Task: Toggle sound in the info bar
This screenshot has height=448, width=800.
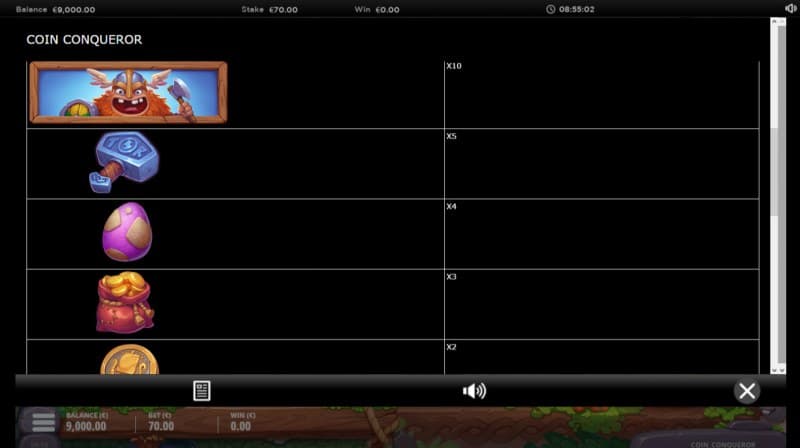Action: [474, 391]
